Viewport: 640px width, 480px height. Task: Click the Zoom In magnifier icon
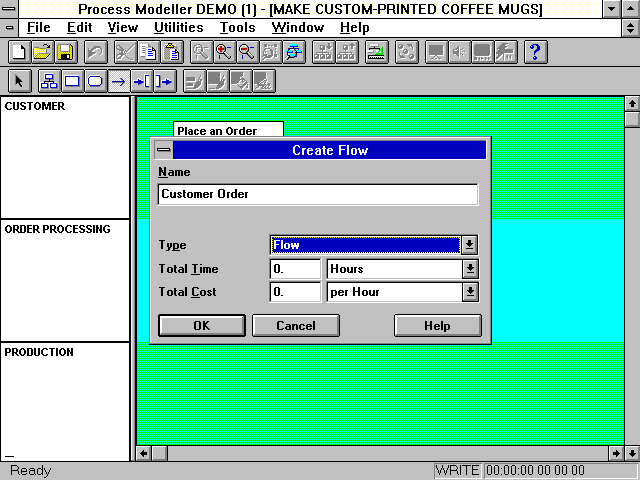(223, 52)
